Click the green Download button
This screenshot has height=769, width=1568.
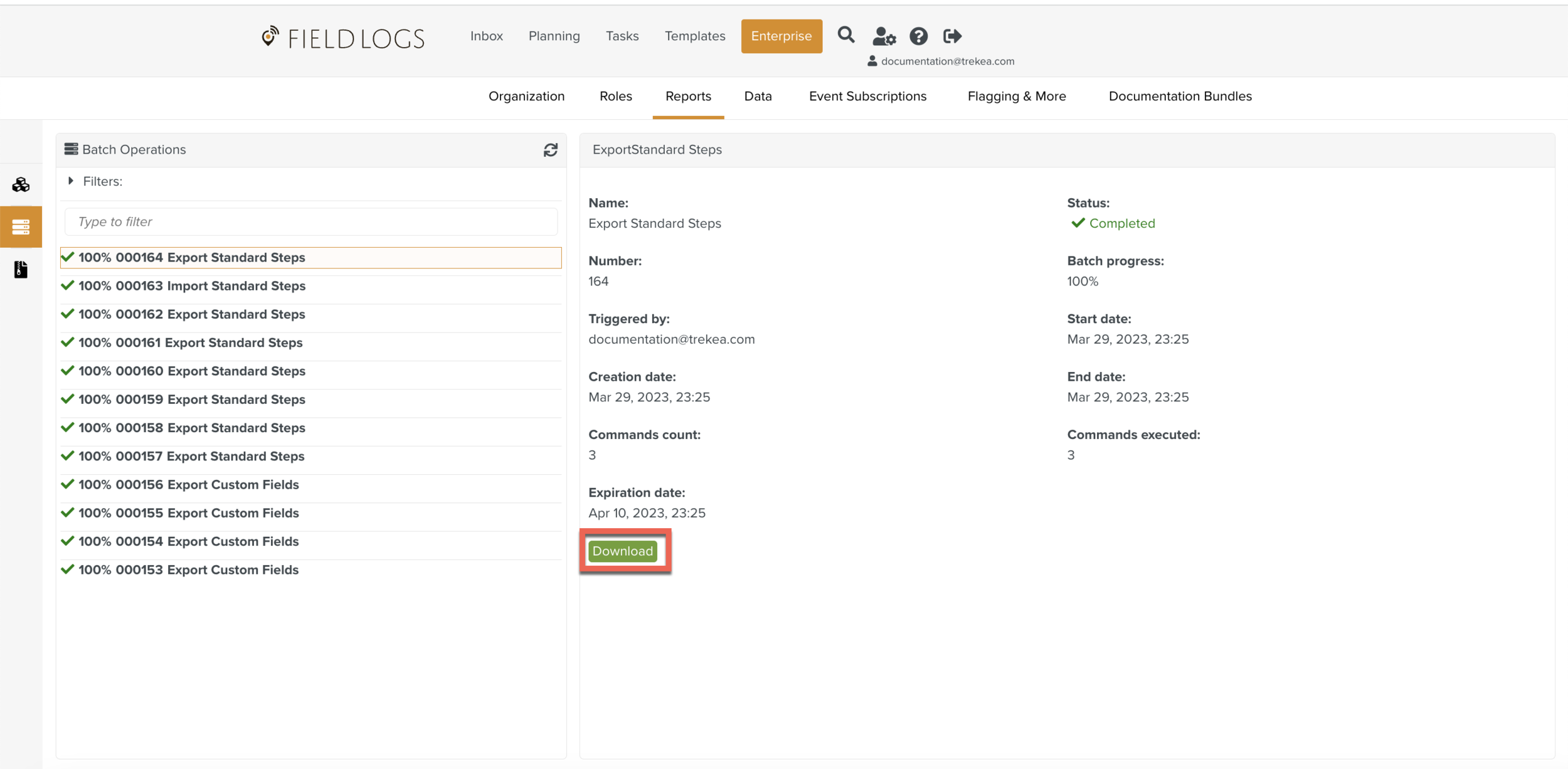click(622, 551)
